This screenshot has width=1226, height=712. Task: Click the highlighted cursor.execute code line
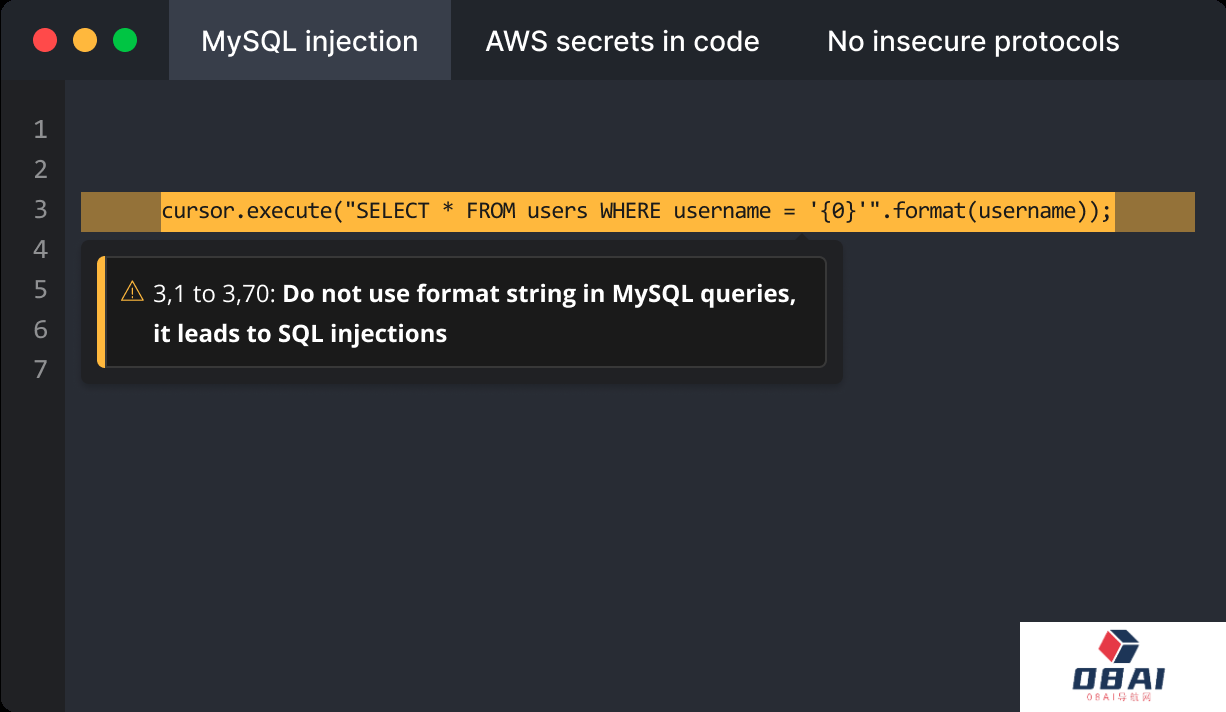point(637,211)
